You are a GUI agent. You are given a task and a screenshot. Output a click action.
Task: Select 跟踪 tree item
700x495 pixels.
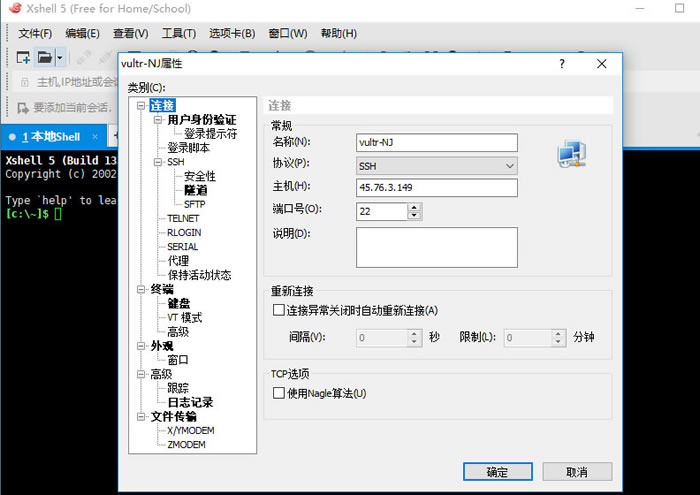[178, 388]
